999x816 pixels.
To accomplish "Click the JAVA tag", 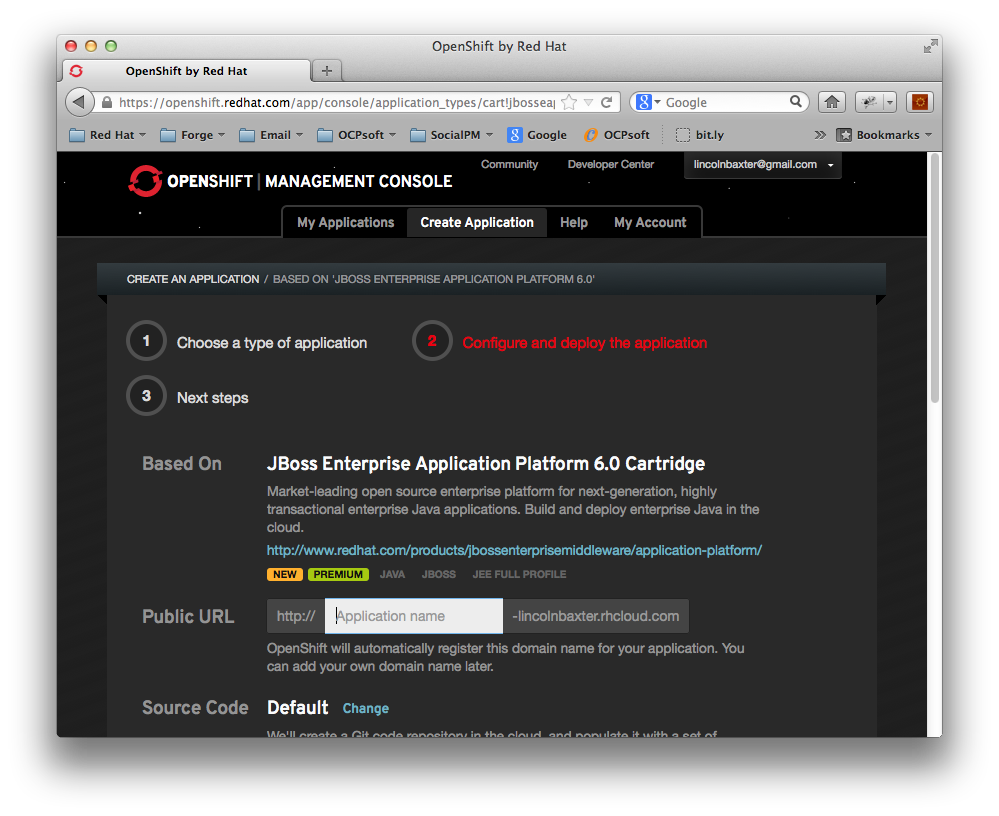I will tap(392, 575).
